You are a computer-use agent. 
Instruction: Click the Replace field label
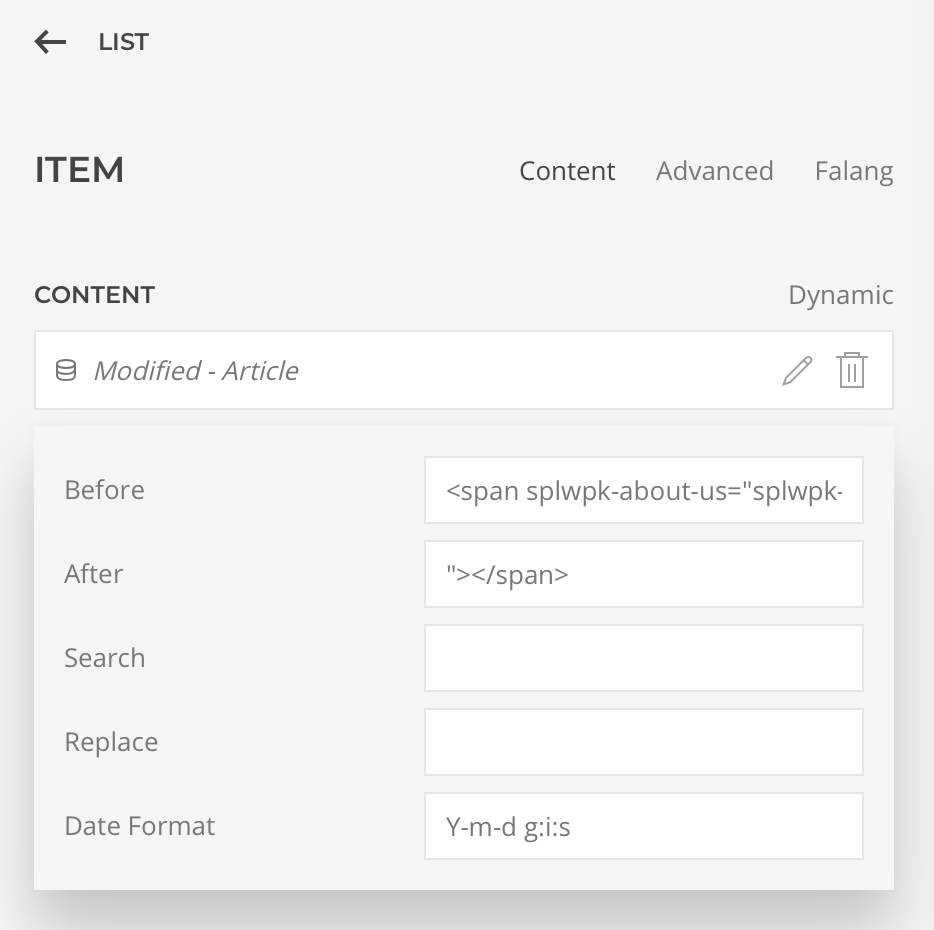click(x=111, y=742)
